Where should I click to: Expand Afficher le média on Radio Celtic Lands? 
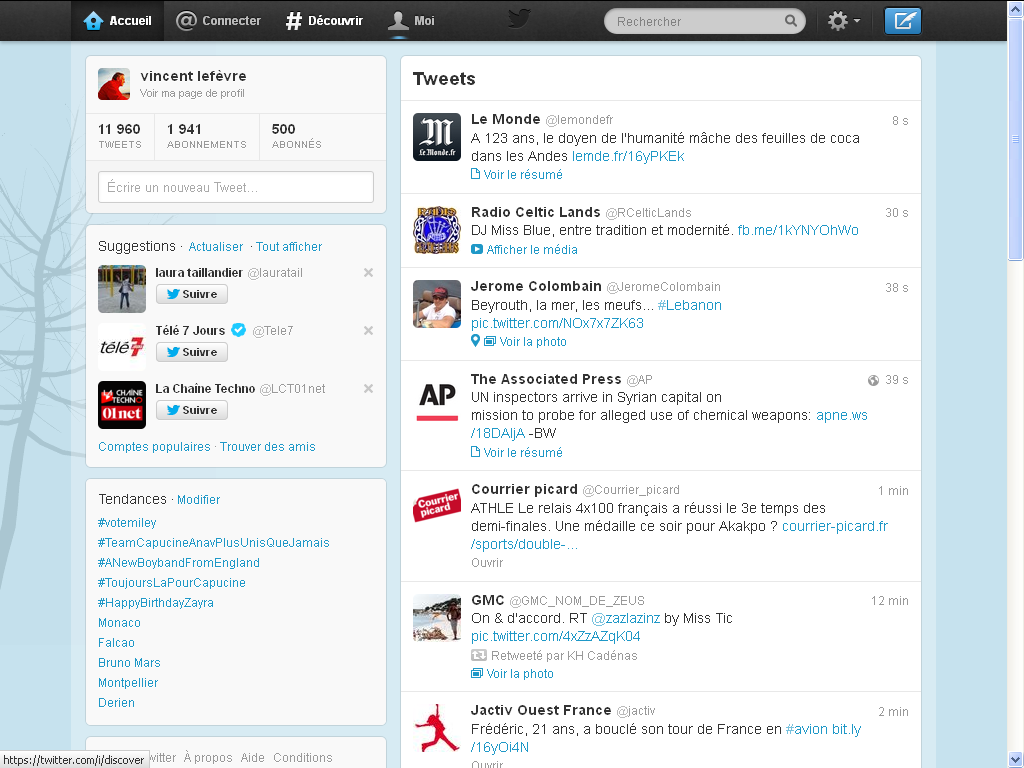click(524, 249)
